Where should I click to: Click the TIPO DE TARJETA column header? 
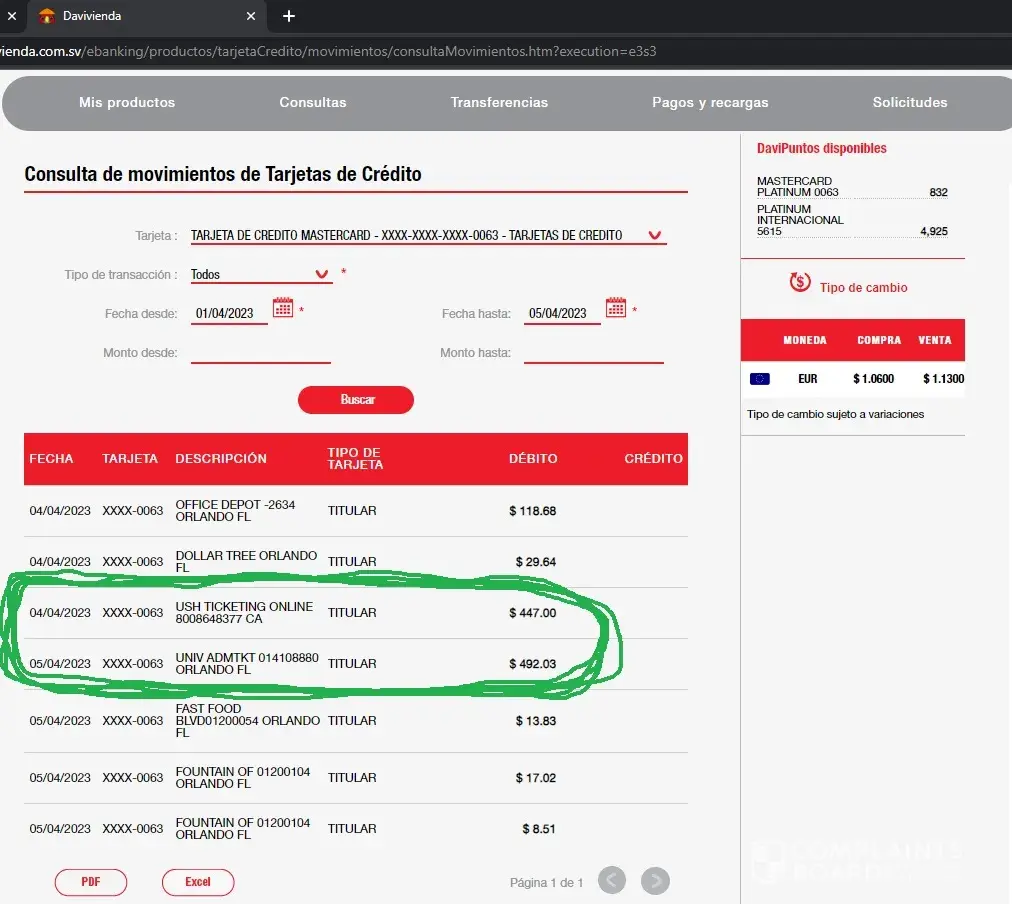pyautogui.click(x=355, y=459)
